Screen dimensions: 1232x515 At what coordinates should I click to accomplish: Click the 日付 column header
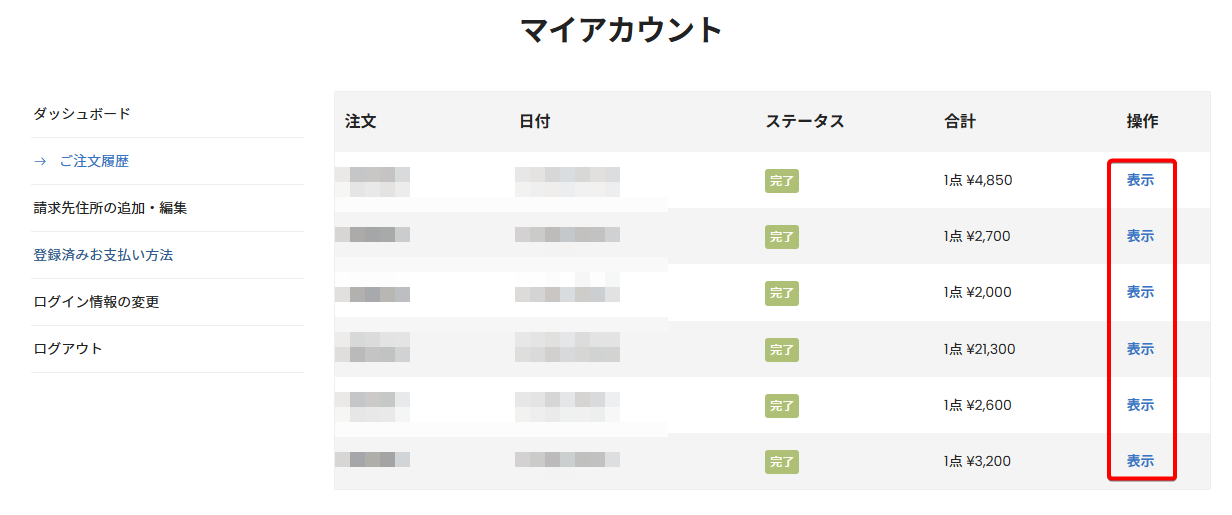point(535,122)
